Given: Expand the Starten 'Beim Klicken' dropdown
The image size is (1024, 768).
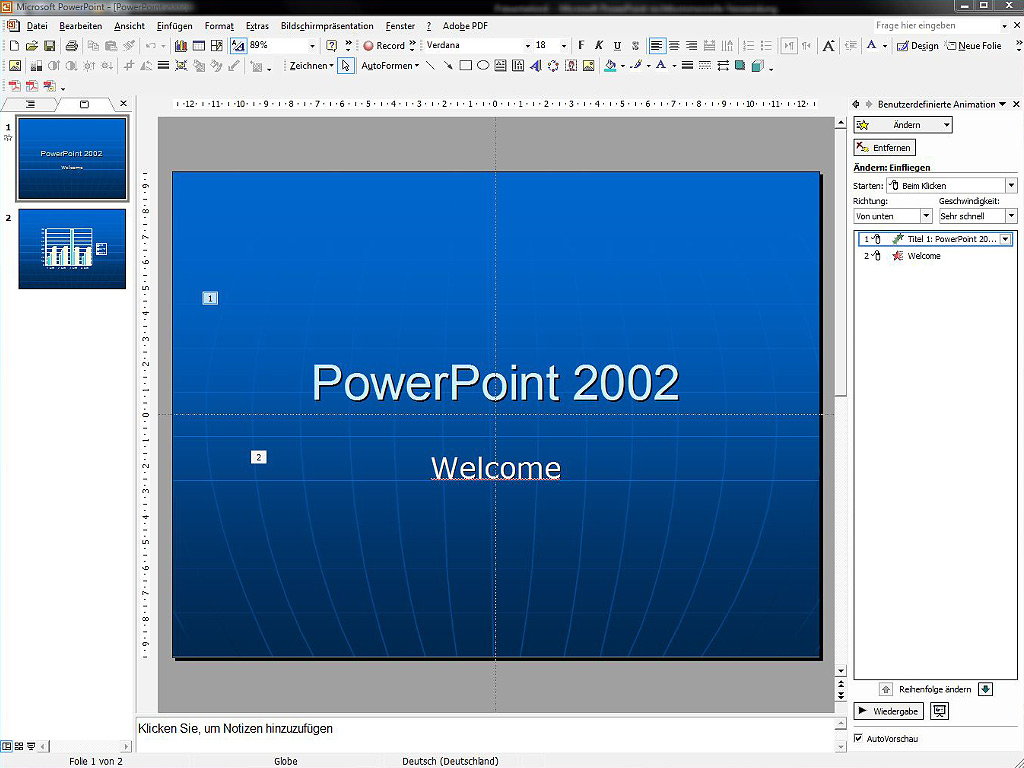Looking at the screenshot, I should pos(1011,185).
